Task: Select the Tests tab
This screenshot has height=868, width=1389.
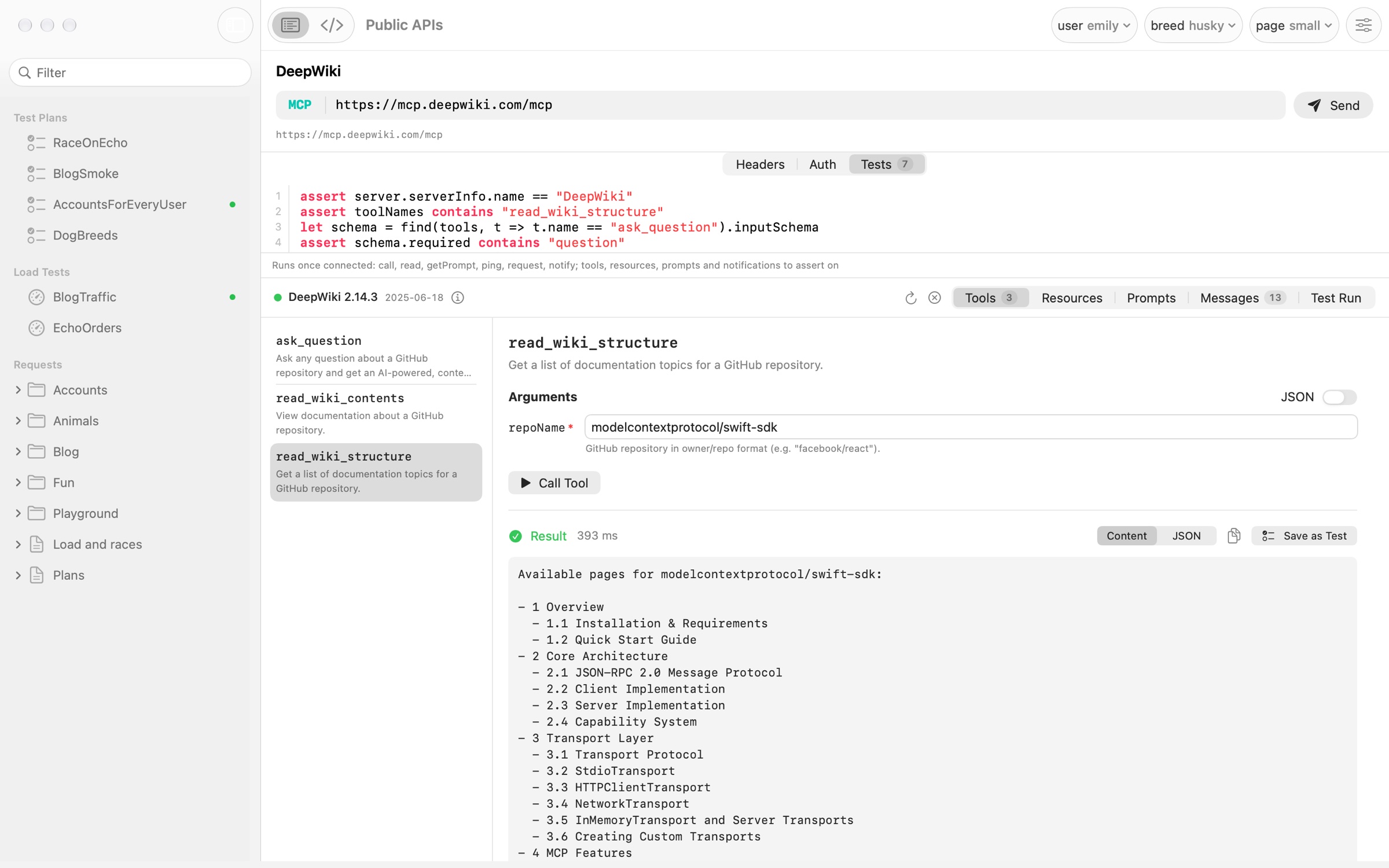Action: [887, 164]
